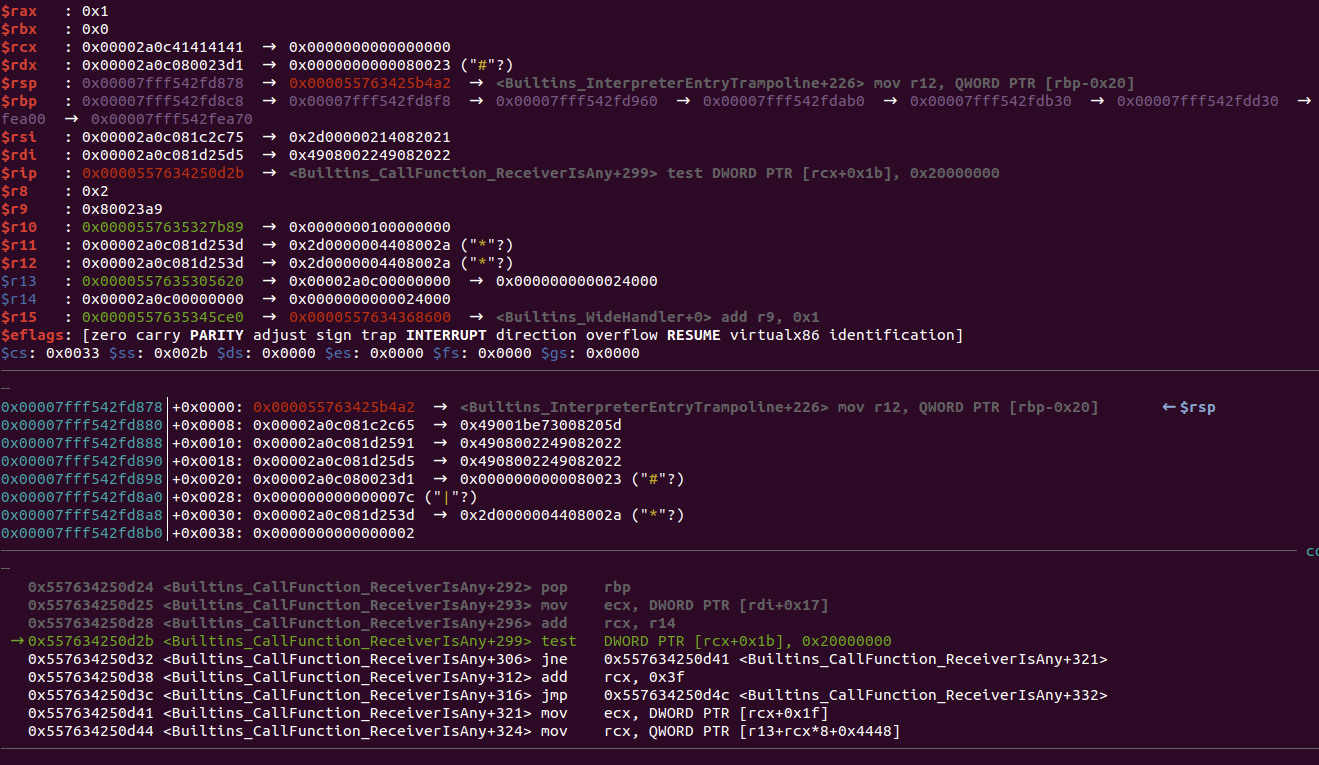Click the $rax register name
The image size is (1319, 765).
(x=20, y=11)
